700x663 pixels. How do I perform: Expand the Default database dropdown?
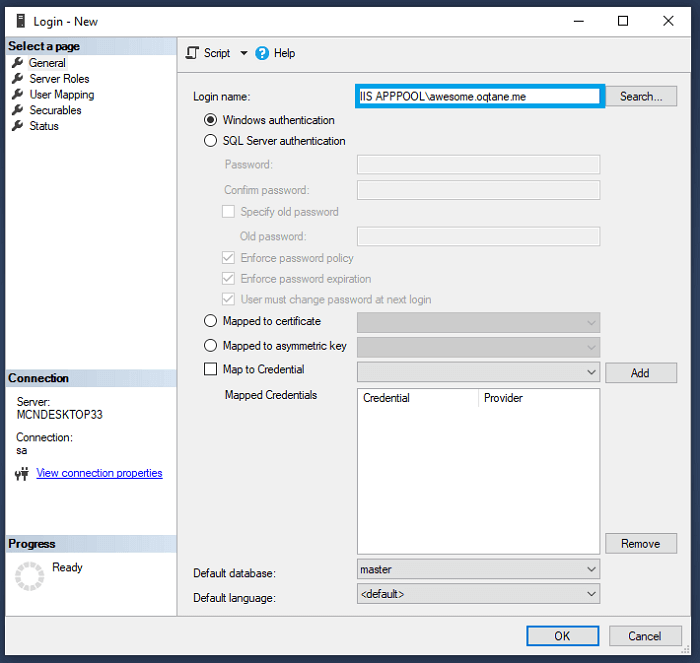pos(478,569)
